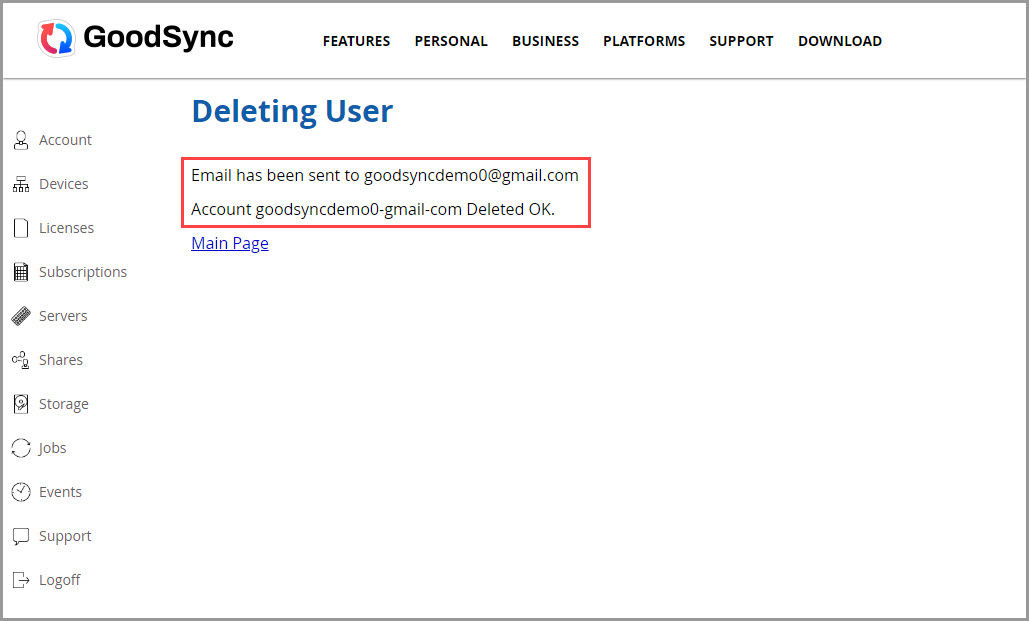This screenshot has width=1029, height=621.
Task: Follow the Main Page link
Action: (x=230, y=243)
